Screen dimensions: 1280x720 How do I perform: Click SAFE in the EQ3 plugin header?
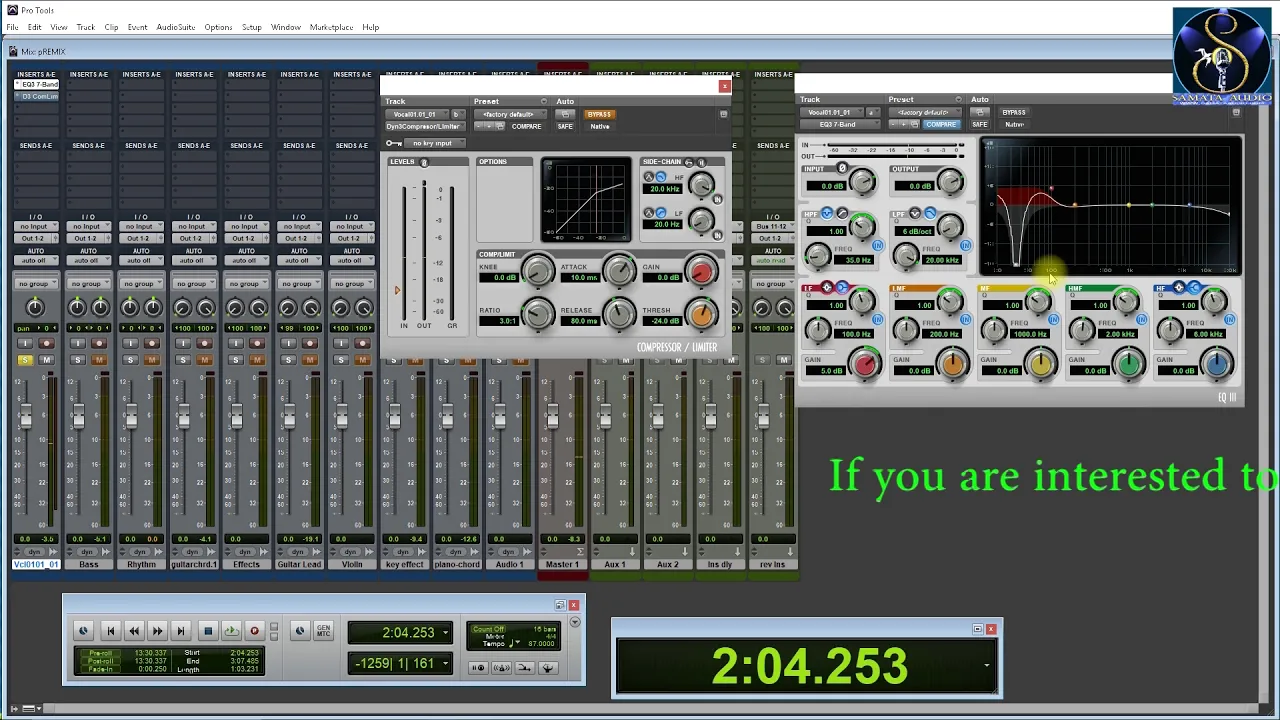click(x=980, y=124)
